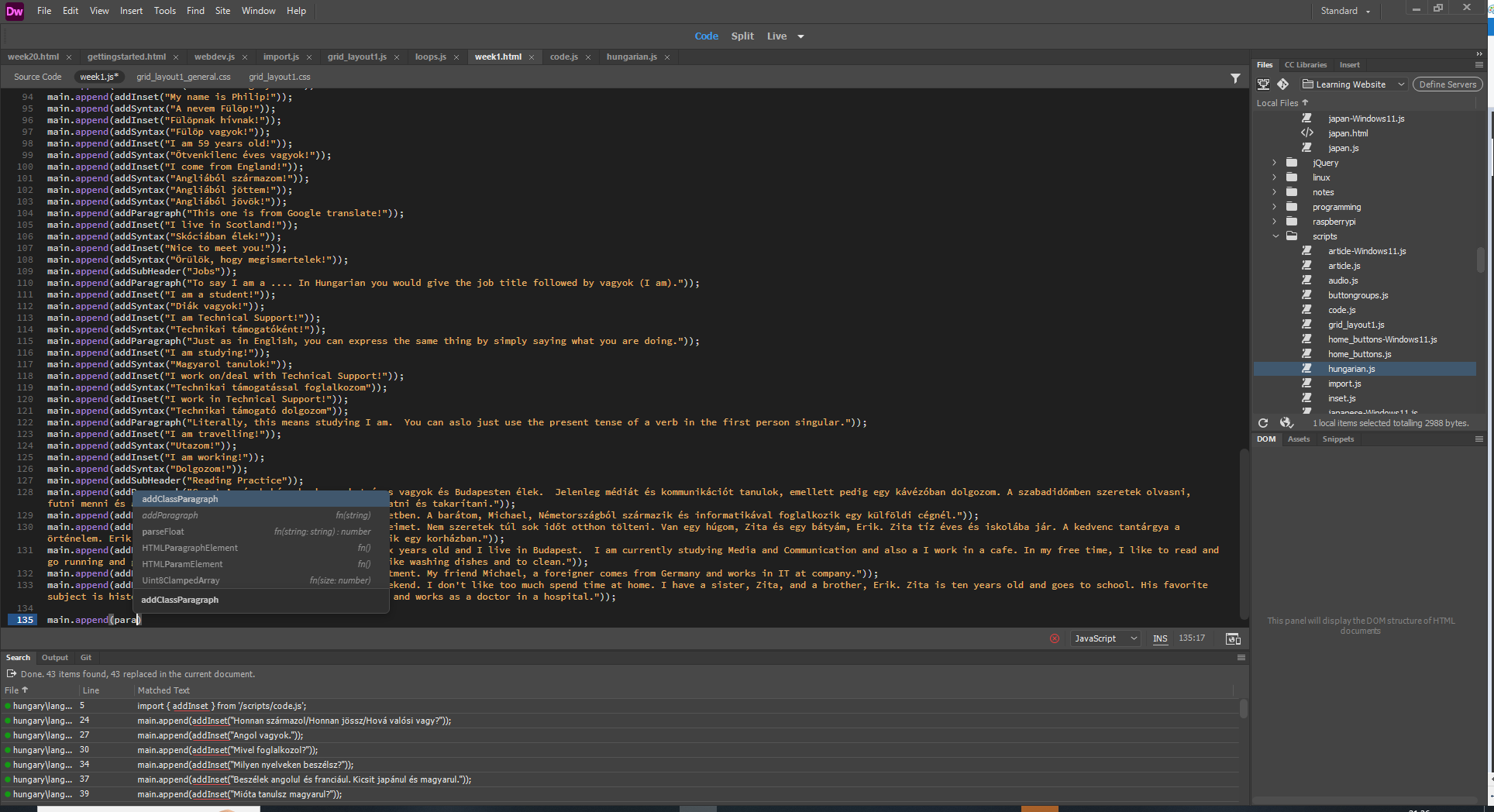The image size is (1494, 812).
Task: Expand the linux folder
Action: [x=1275, y=177]
